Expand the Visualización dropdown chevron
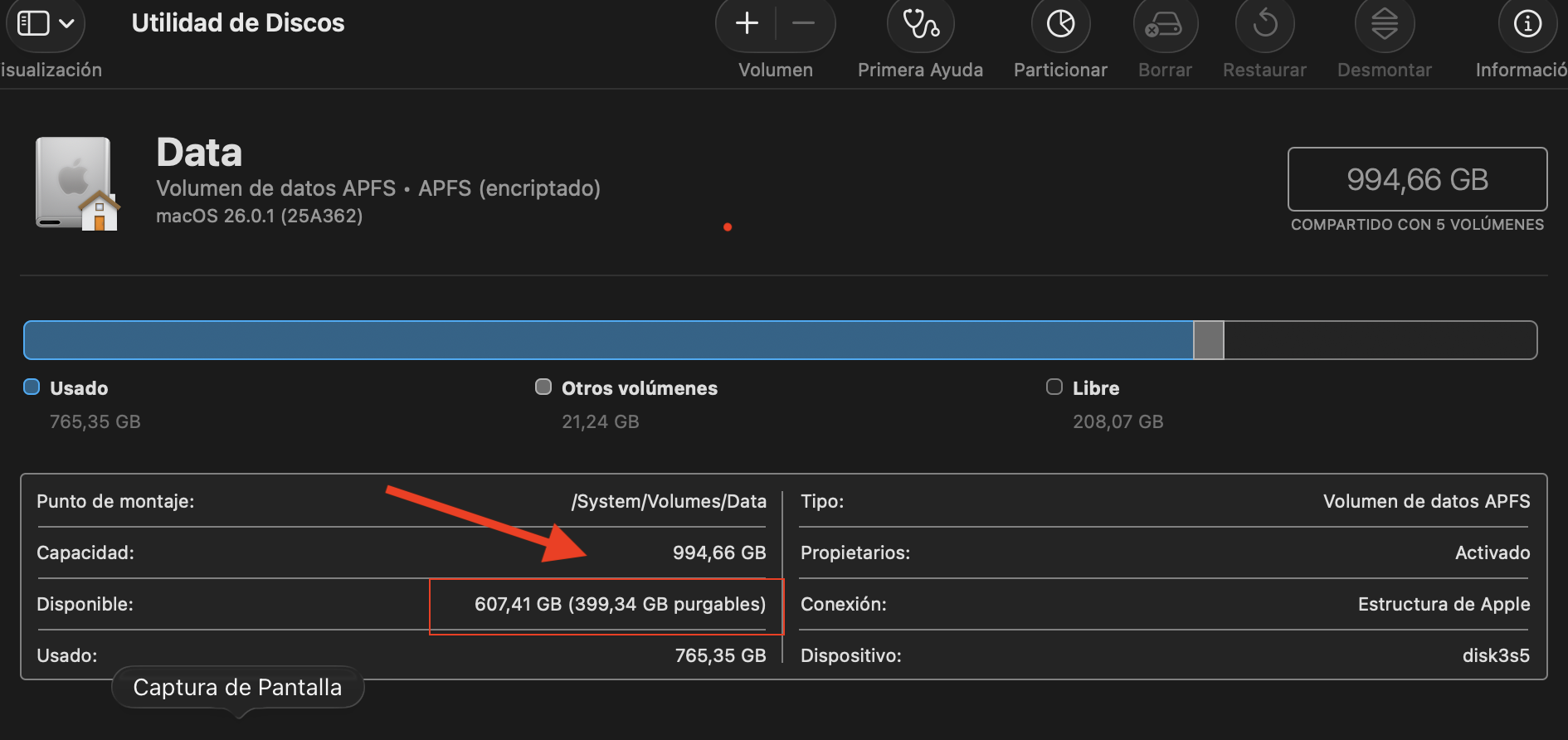Viewport: 1568px width, 740px height. point(67,23)
